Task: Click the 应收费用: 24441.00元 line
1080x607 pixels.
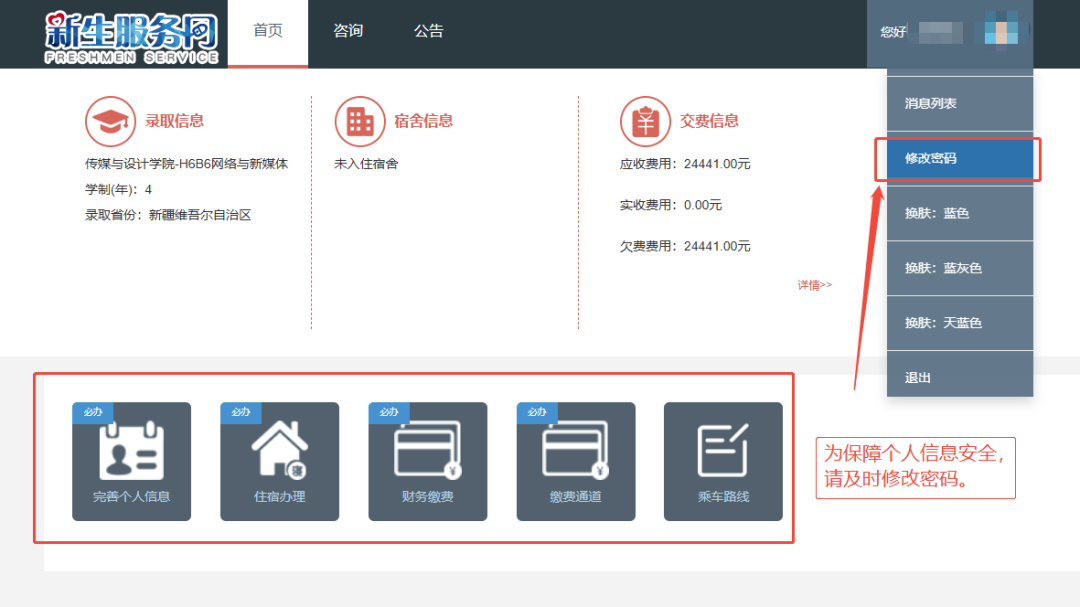Action: coord(685,164)
